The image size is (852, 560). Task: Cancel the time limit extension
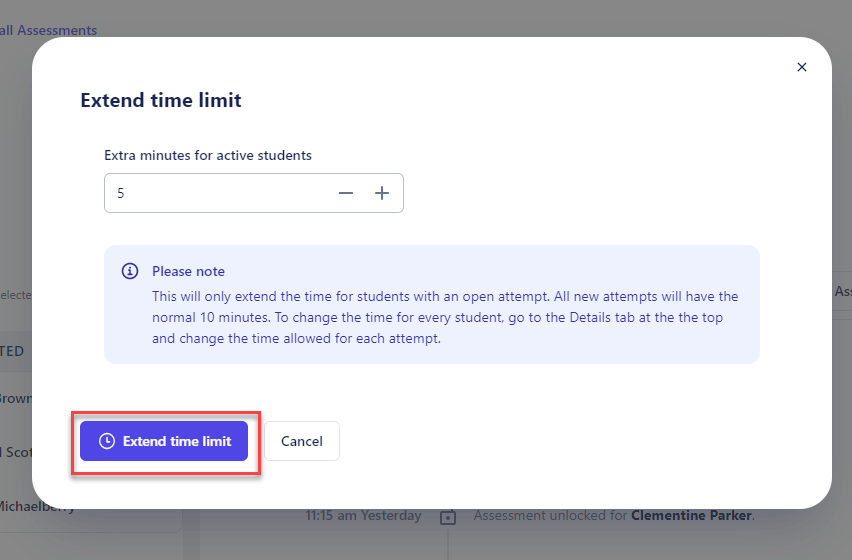302,441
